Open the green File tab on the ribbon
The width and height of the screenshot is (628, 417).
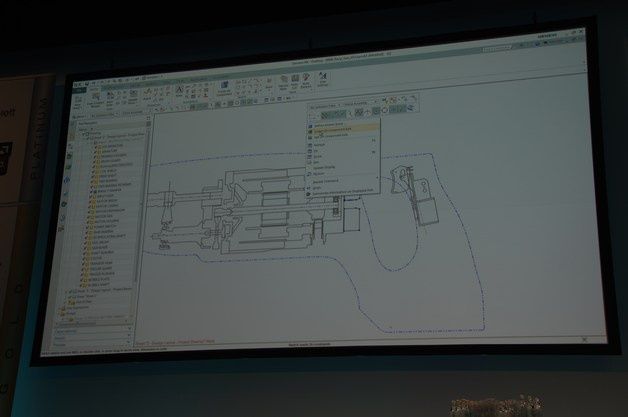(80, 91)
